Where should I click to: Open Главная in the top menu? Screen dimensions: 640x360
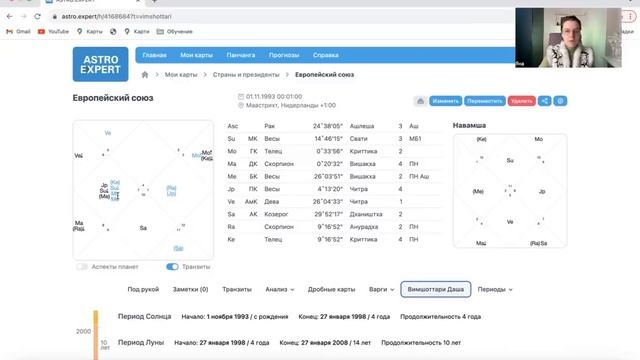154,55
